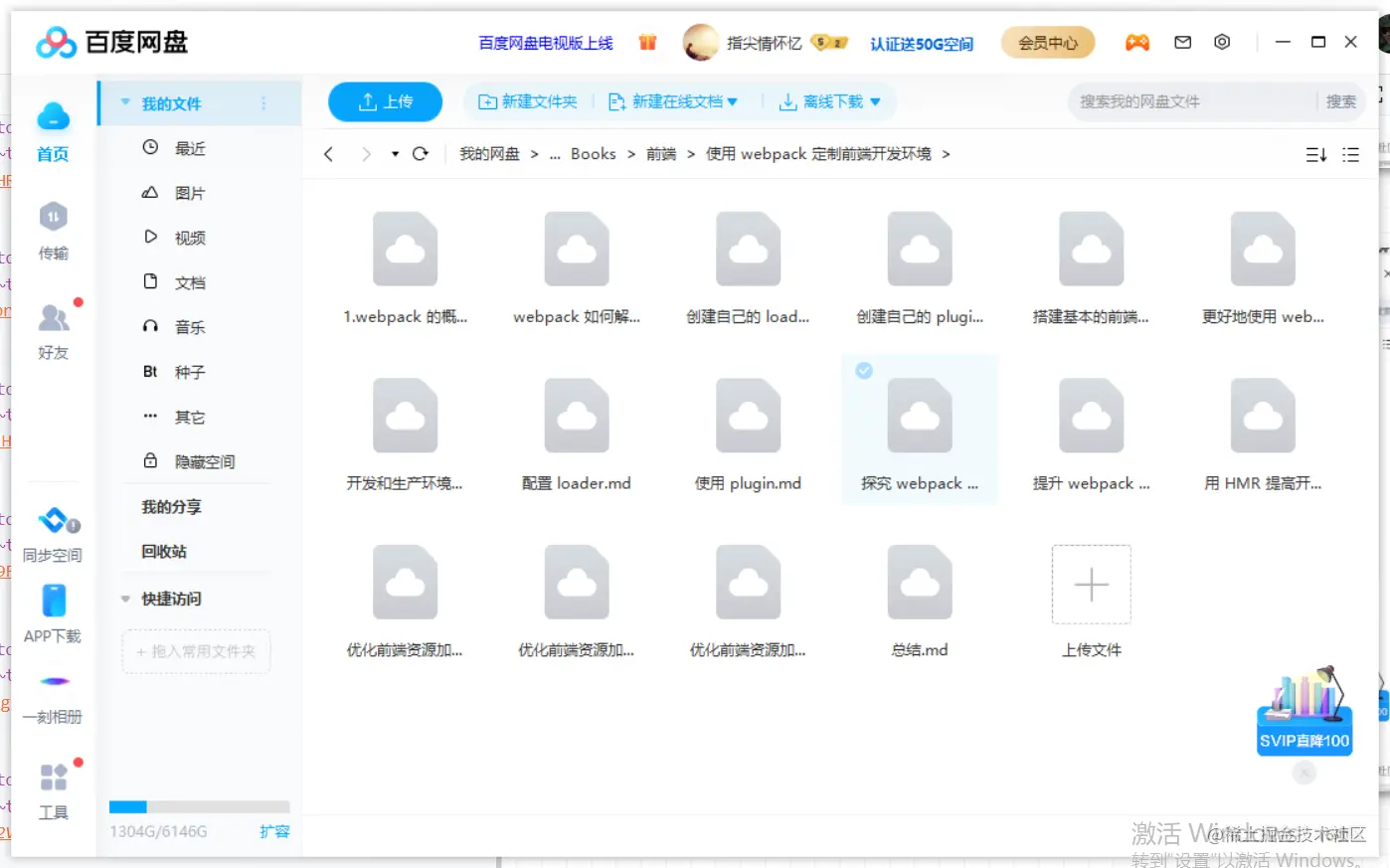Open the sort order icon
Image resolution: width=1390 pixels, height=868 pixels.
coord(1315,155)
